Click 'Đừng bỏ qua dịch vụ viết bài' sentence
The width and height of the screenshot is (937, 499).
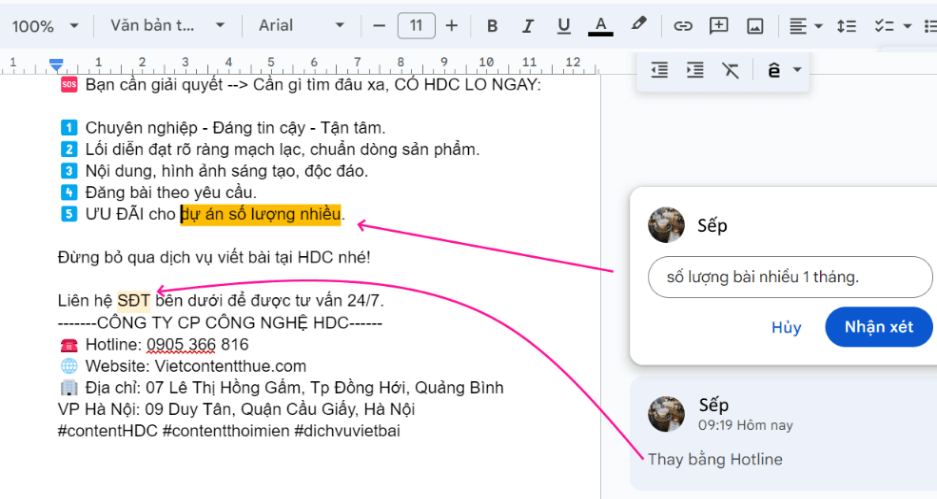214,258
